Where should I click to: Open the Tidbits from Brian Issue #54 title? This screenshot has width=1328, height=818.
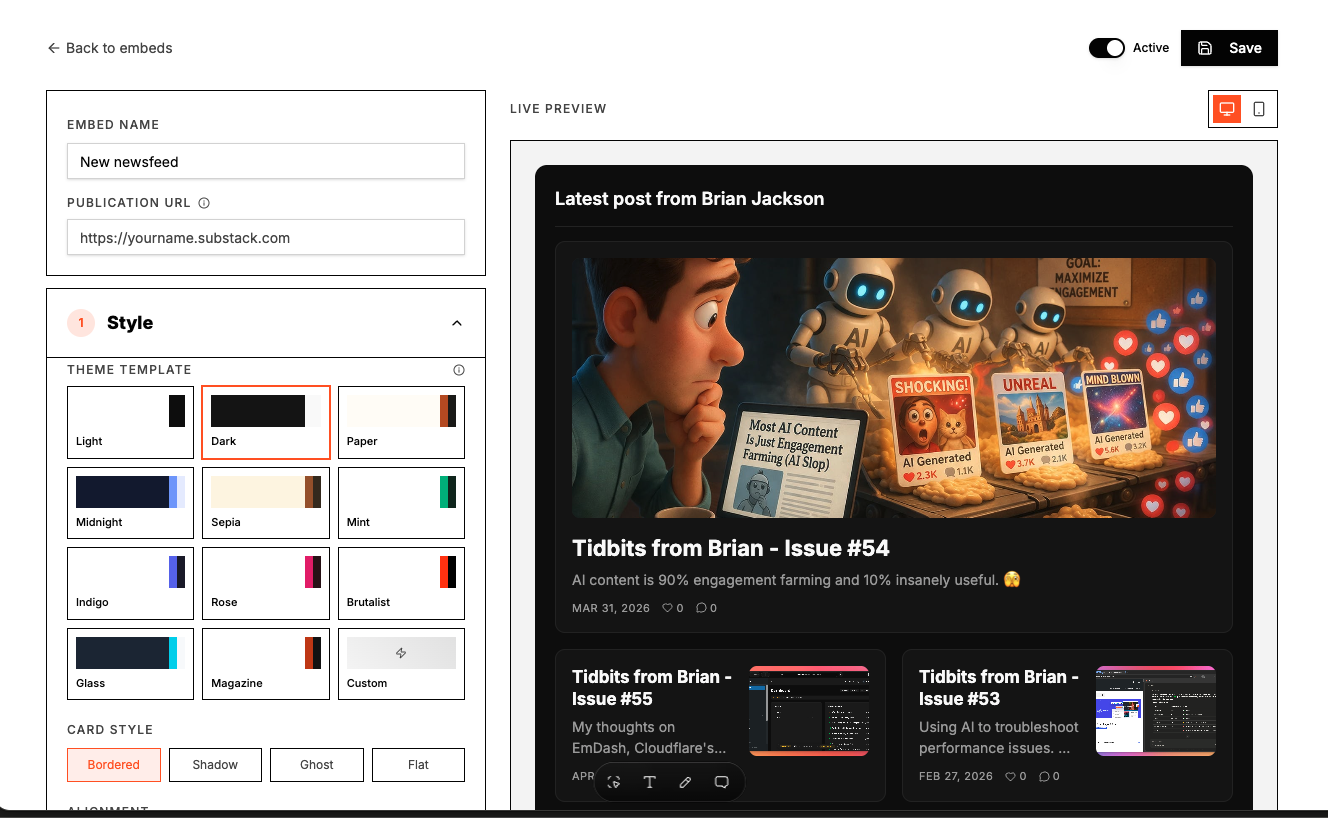pyautogui.click(x=730, y=548)
